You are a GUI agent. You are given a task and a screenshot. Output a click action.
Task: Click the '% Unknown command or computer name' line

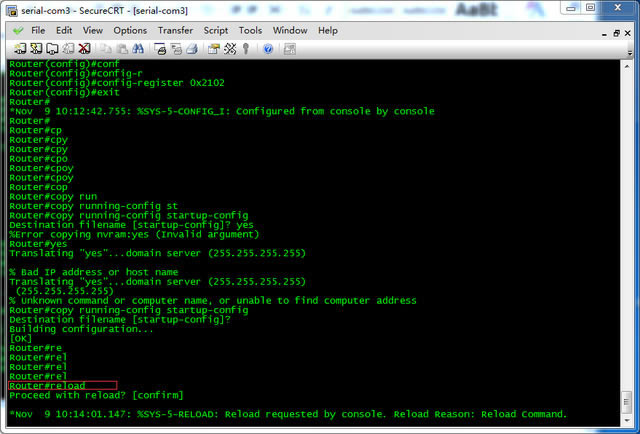(213, 300)
